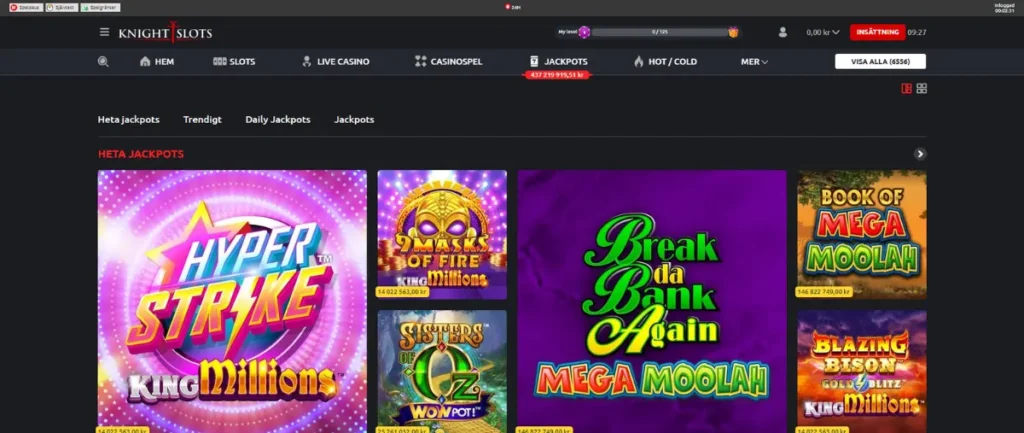Click the Spelgränser icon in top bar
This screenshot has height=433, width=1024.
tap(85, 7)
